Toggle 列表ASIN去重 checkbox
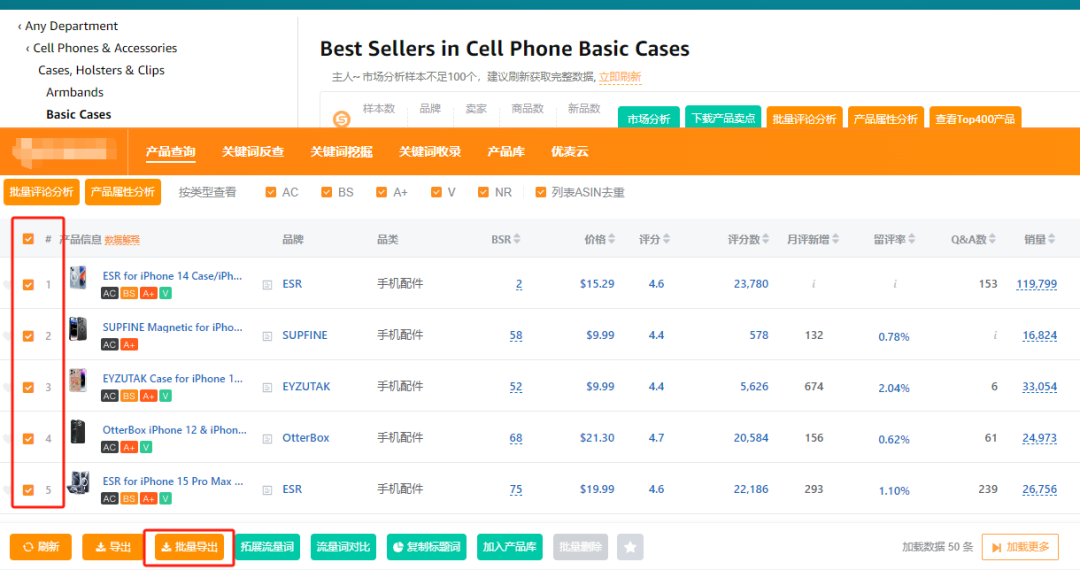Viewport: 1080px width, 570px height. coord(541,192)
